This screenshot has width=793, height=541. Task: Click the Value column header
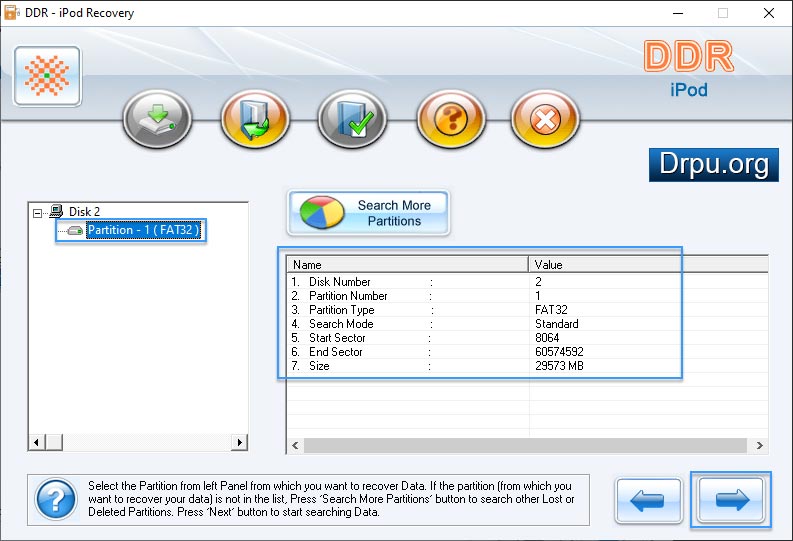pos(648,264)
